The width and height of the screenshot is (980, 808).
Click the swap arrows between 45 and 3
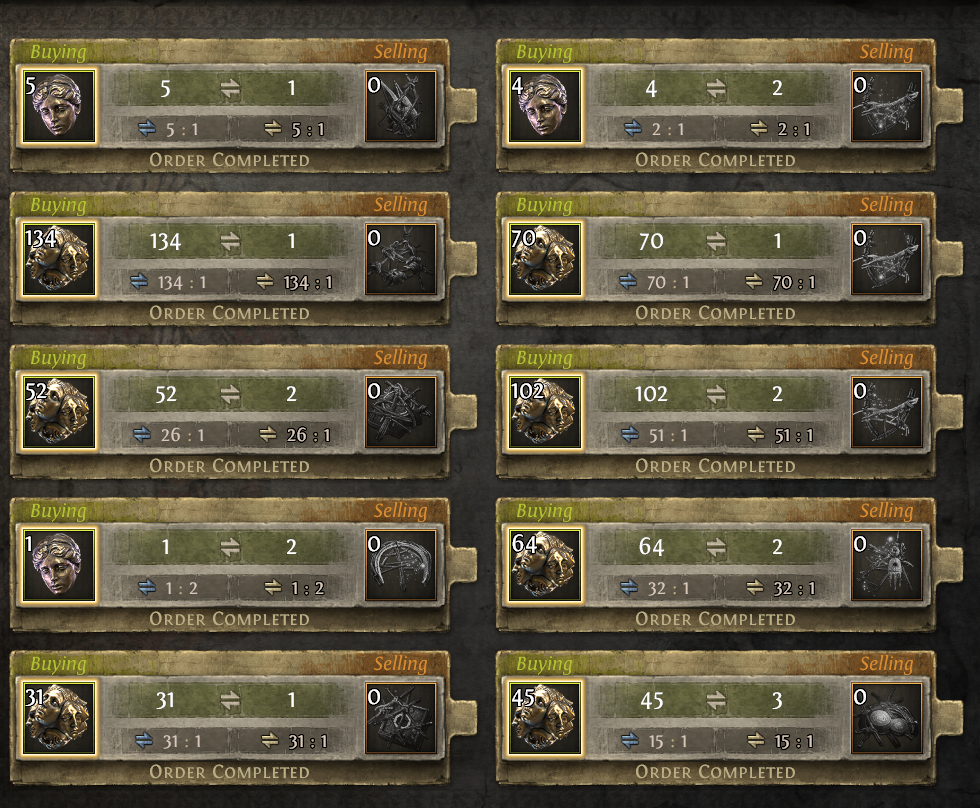pyautogui.click(x=716, y=701)
